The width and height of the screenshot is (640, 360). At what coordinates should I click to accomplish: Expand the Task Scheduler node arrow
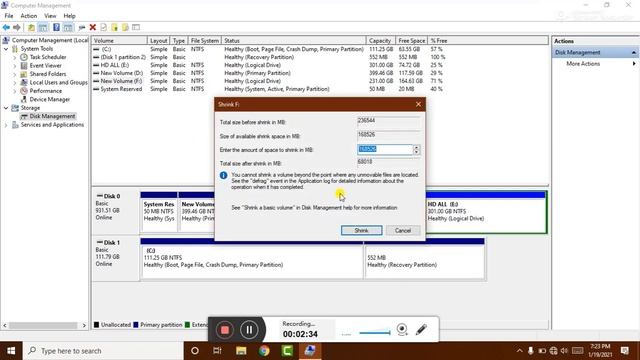click(x=15, y=58)
